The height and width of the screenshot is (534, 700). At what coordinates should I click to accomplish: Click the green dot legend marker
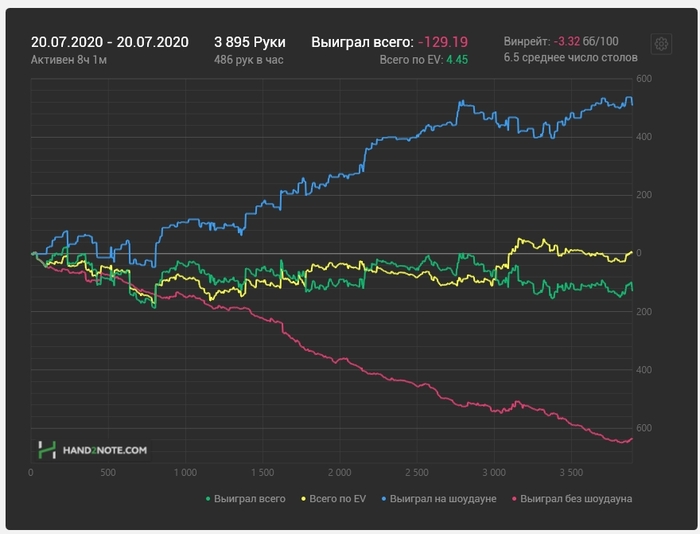pyautogui.click(x=208, y=499)
